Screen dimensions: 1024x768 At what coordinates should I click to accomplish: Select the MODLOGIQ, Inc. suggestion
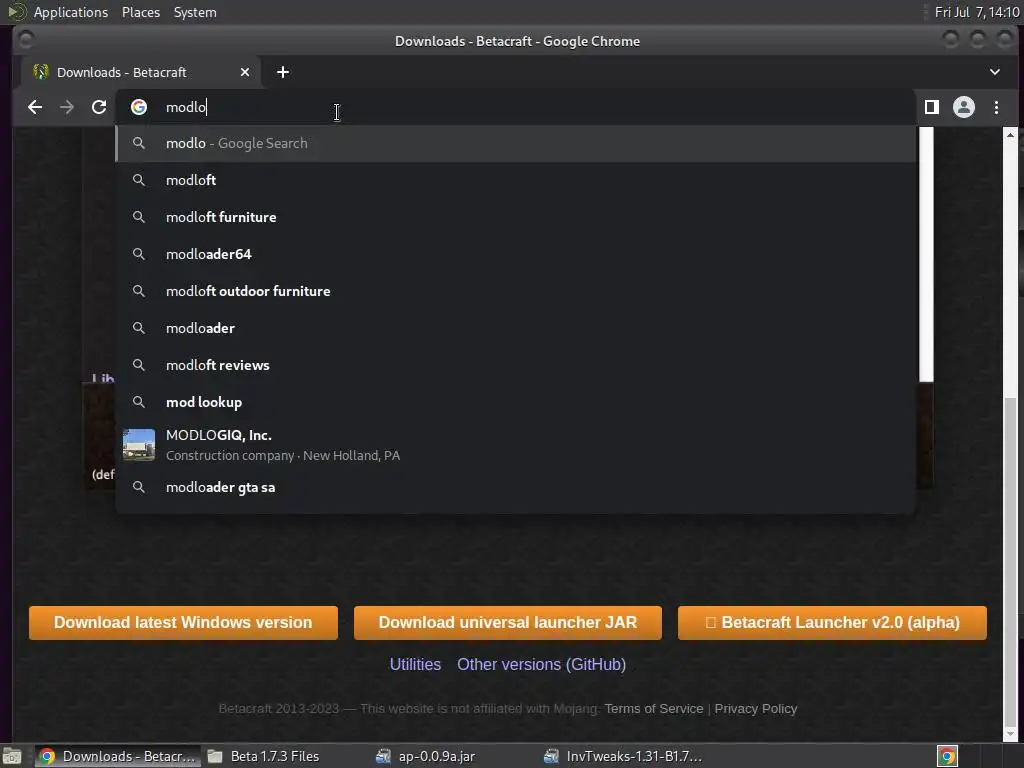click(x=516, y=445)
